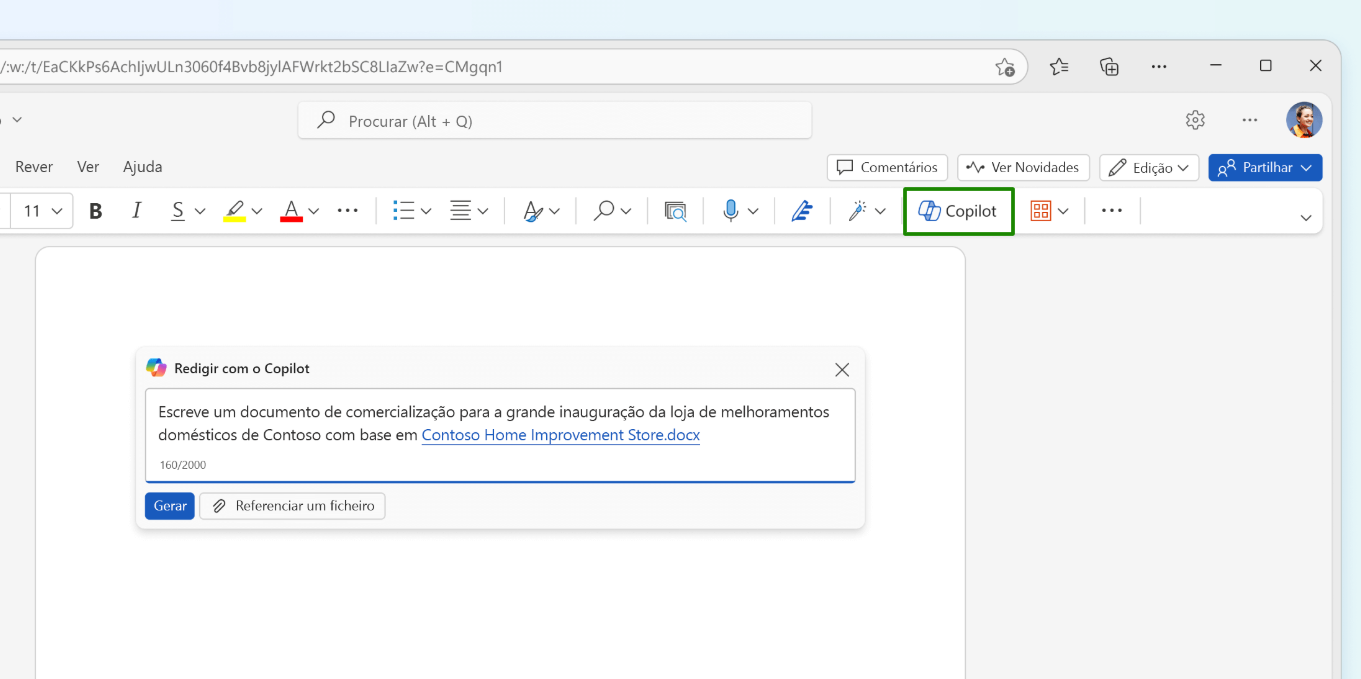The width and height of the screenshot is (1361, 679).
Task: Click Referenciar um ficheiro
Action: coord(293,506)
